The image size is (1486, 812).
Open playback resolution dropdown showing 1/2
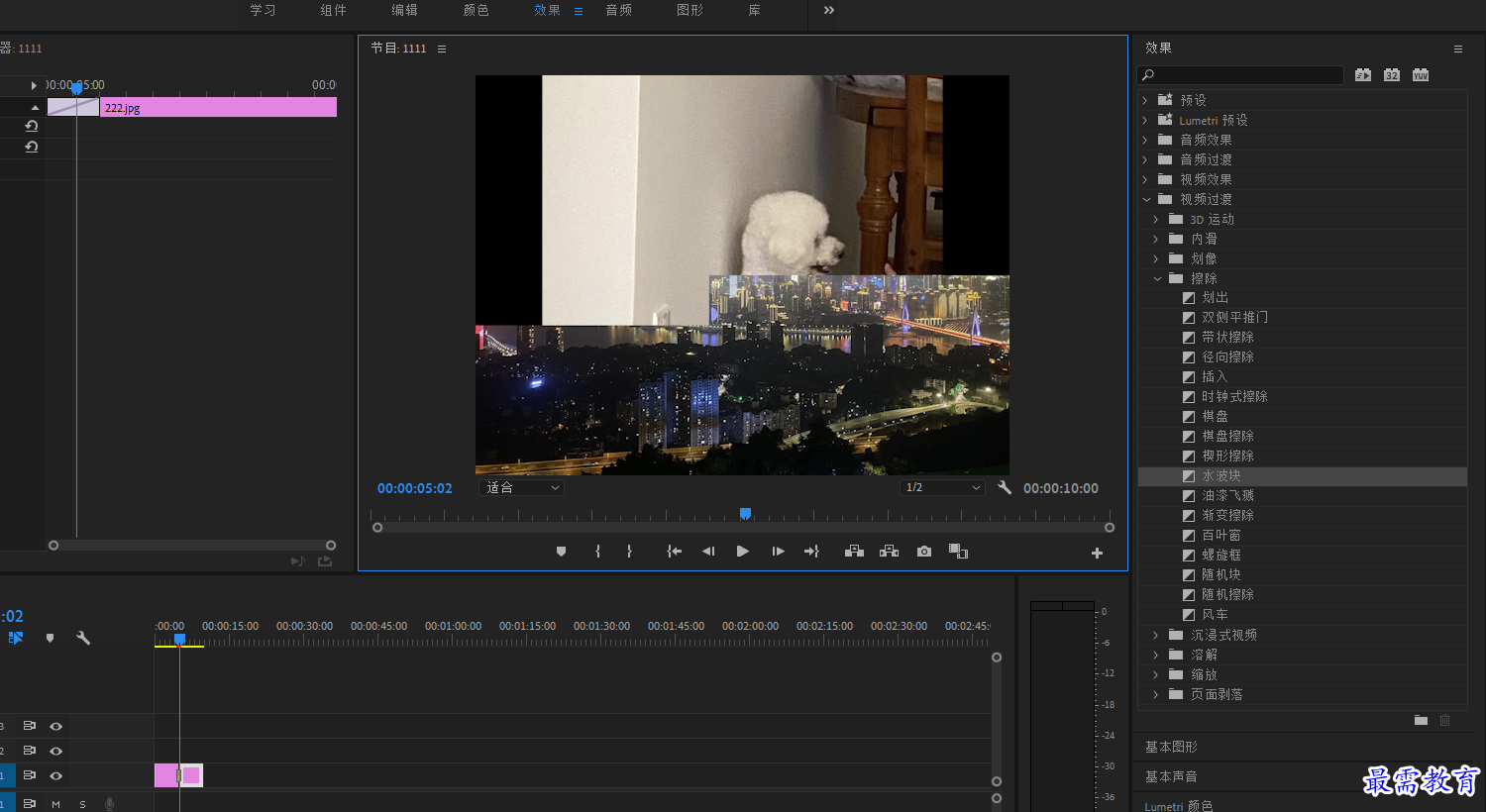click(942, 487)
